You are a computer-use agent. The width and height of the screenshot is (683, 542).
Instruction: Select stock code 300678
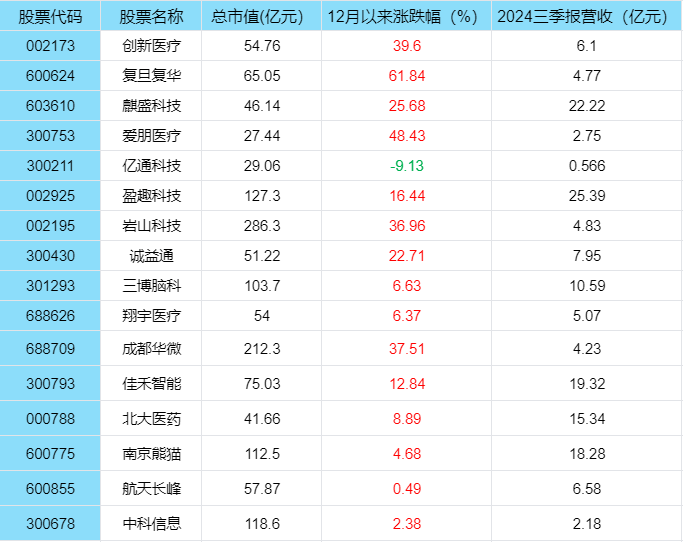tap(50, 524)
